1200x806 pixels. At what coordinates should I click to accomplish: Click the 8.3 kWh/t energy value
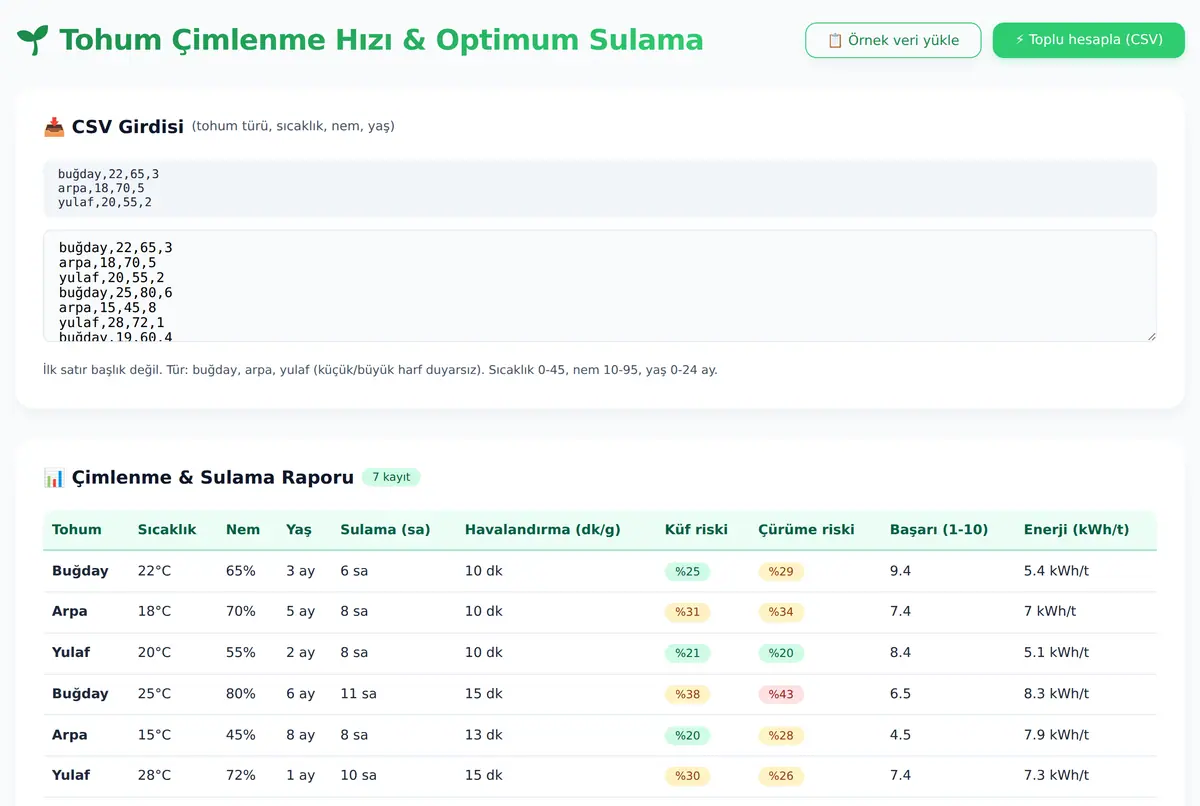point(1056,693)
